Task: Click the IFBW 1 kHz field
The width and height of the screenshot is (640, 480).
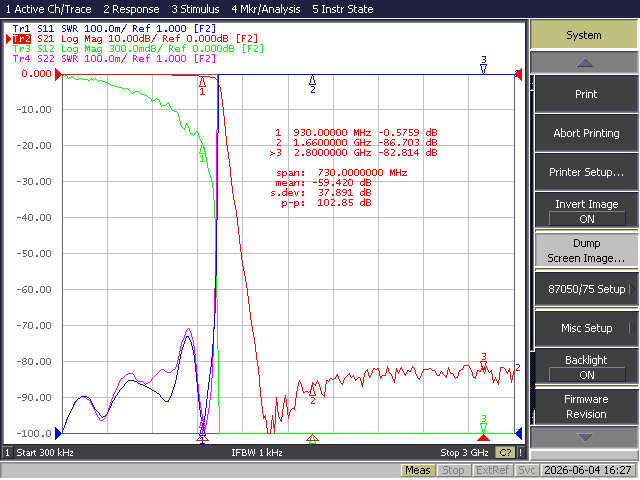Action: coord(257,453)
